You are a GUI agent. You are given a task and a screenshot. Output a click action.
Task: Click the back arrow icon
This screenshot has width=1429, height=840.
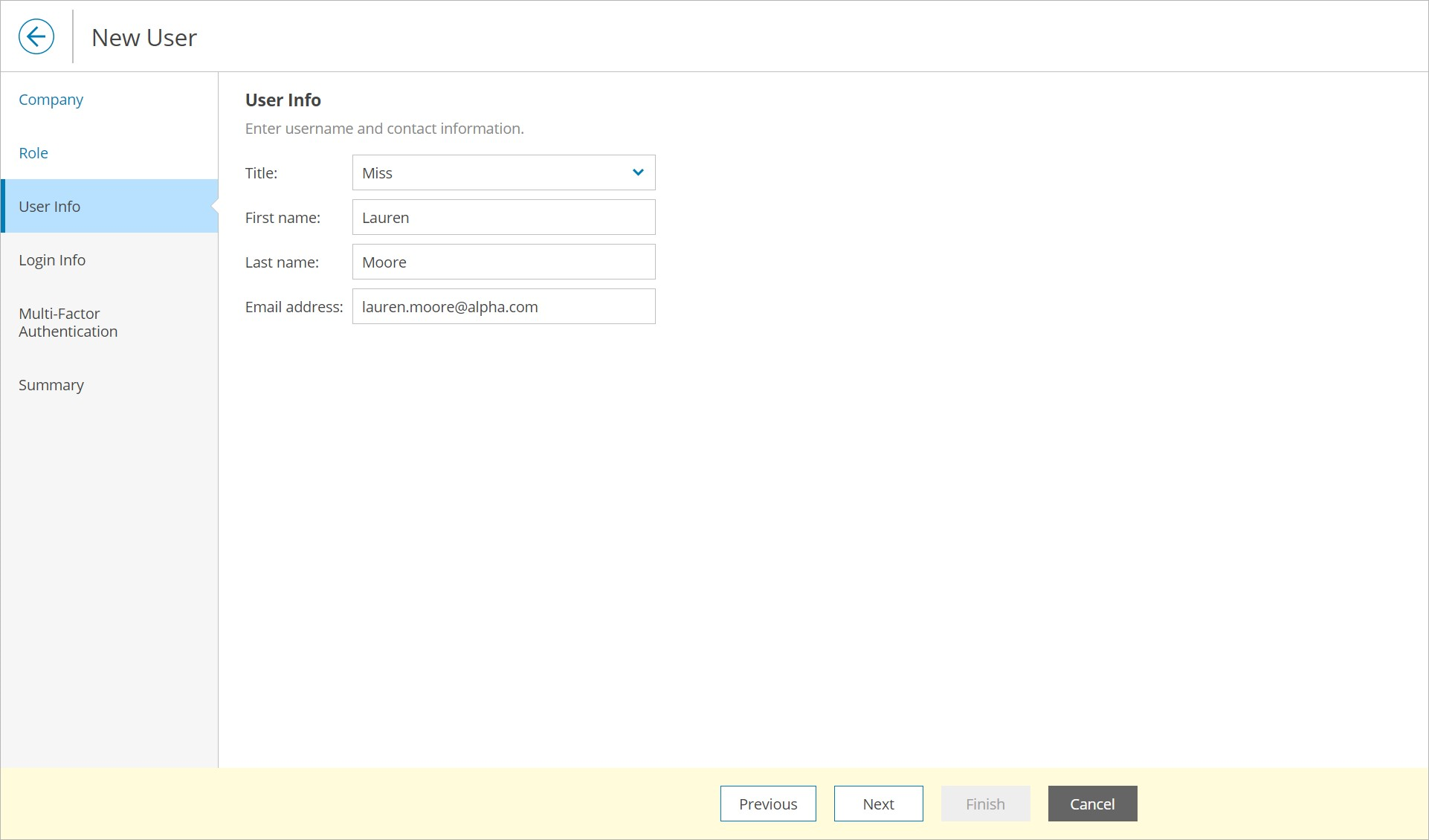coord(36,36)
